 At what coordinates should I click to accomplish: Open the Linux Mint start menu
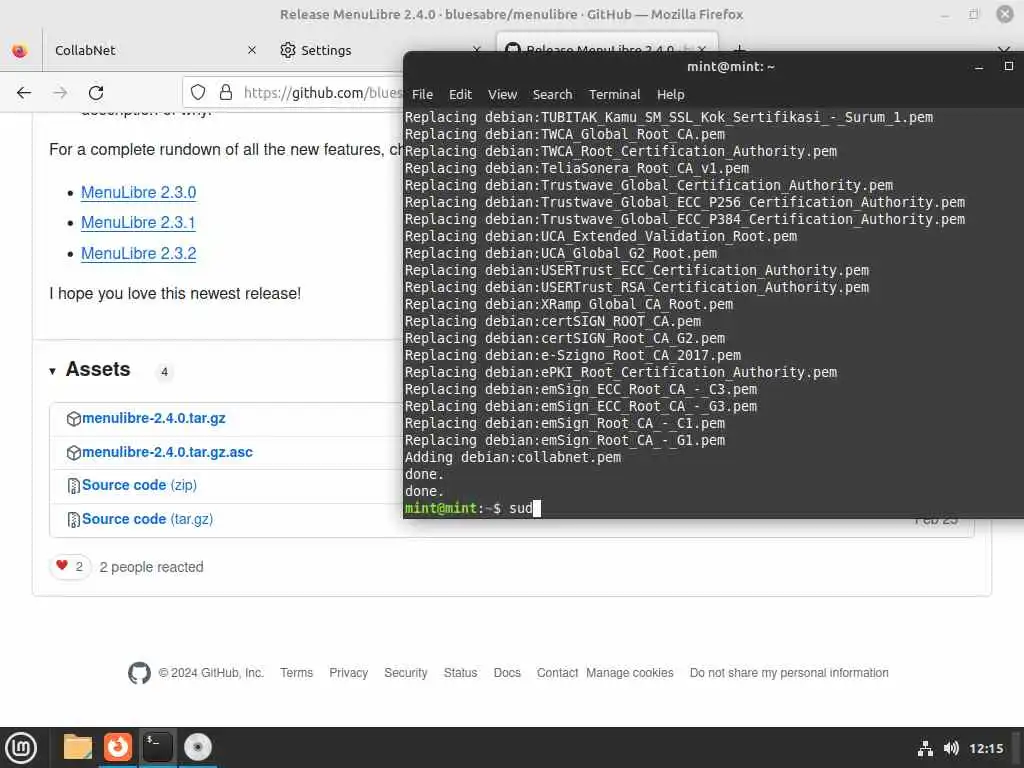[21, 747]
